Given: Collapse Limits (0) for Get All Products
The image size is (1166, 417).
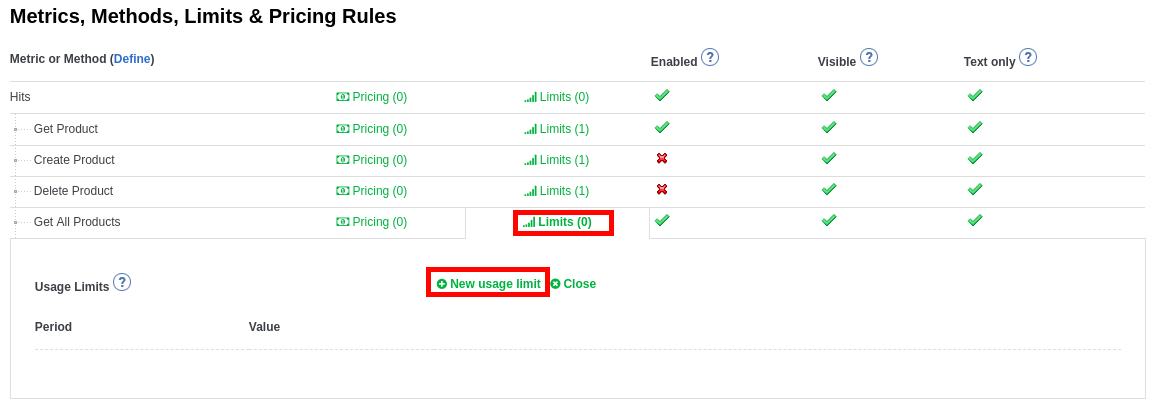Looking at the screenshot, I should click(x=564, y=222).
